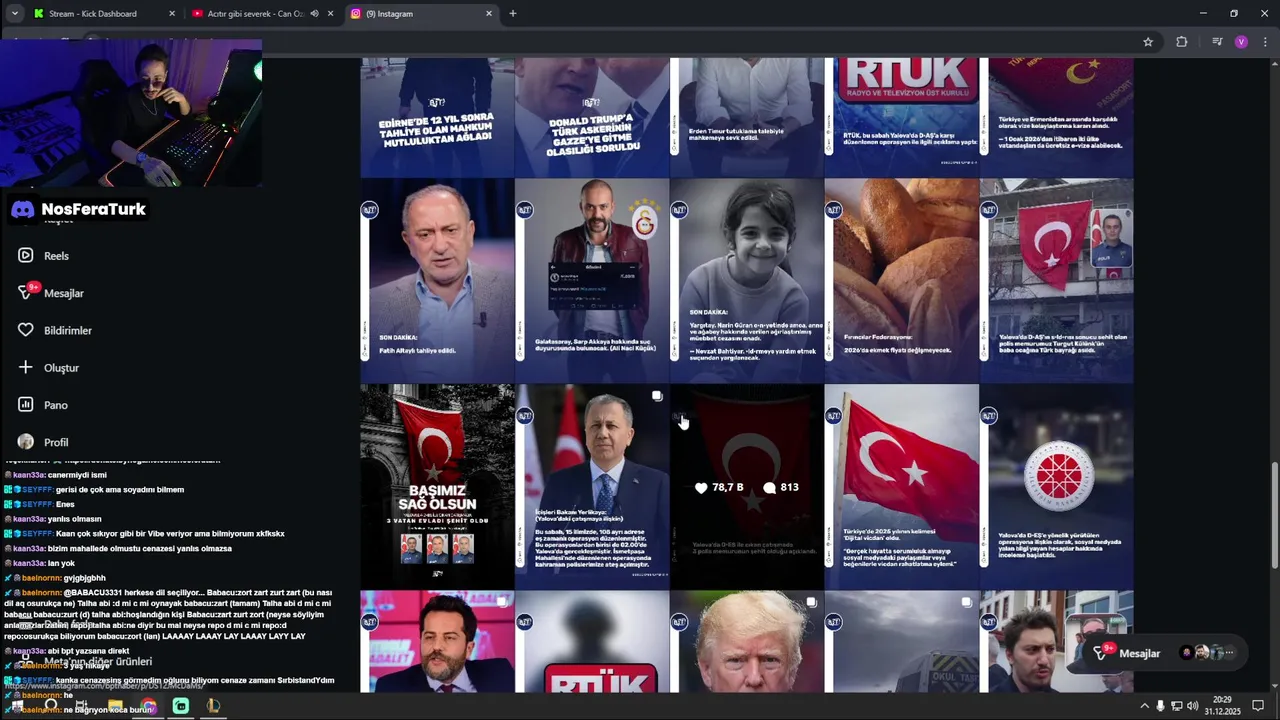Close the Stream - Kick Dashboard tab
Screen dimensions: 1280x720
[x=172, y=14]
